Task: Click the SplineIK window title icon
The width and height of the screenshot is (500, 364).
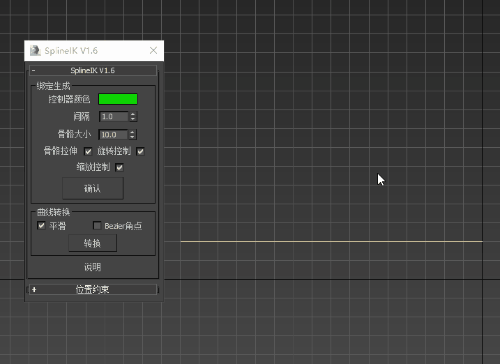Action: (x=35, y=51)
